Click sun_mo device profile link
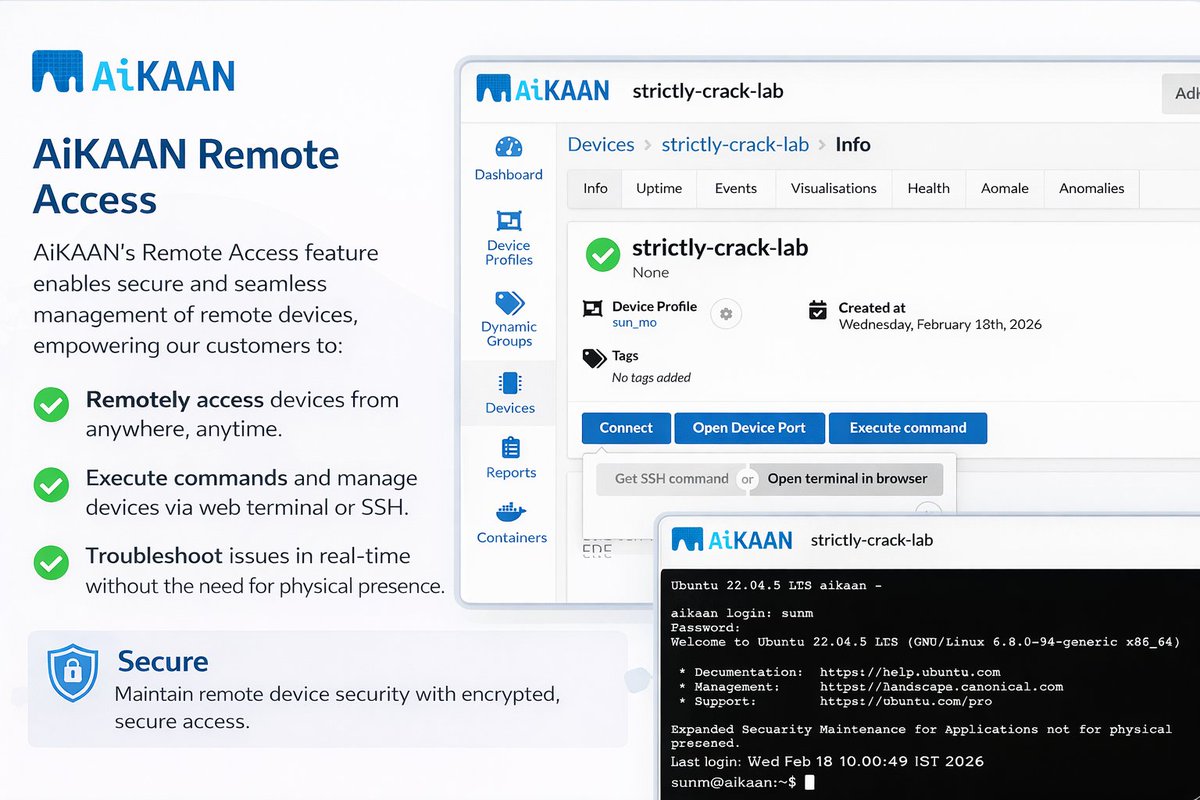 635,323
